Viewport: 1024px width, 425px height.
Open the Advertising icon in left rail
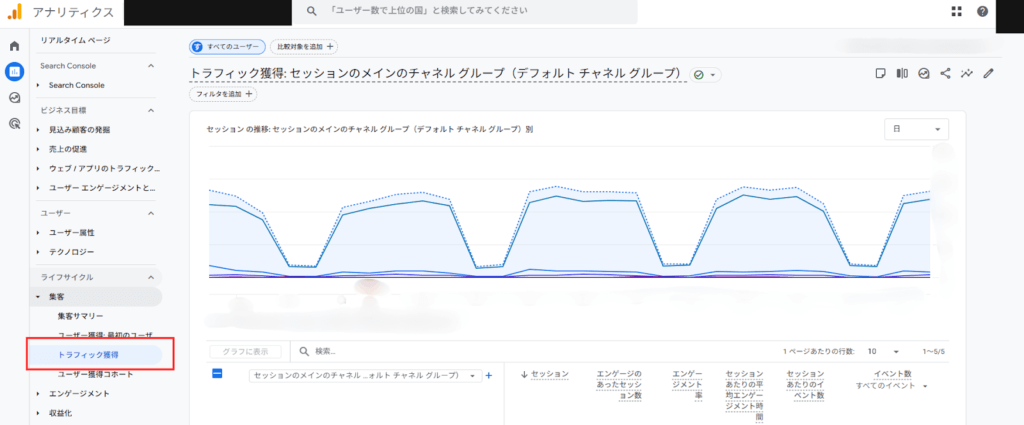point(14,123)
